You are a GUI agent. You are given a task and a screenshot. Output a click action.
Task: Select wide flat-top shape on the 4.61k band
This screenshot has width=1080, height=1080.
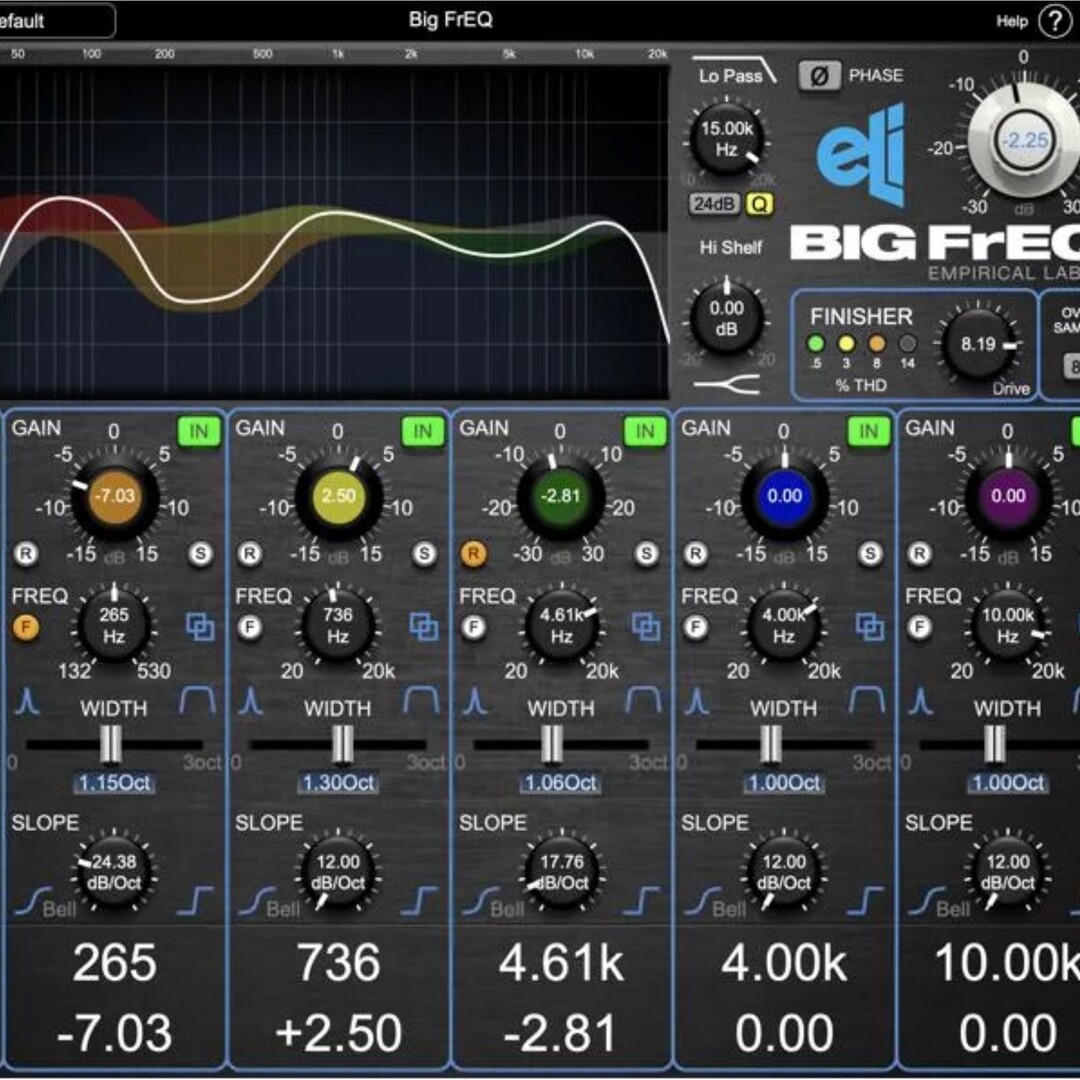(643, 700)
